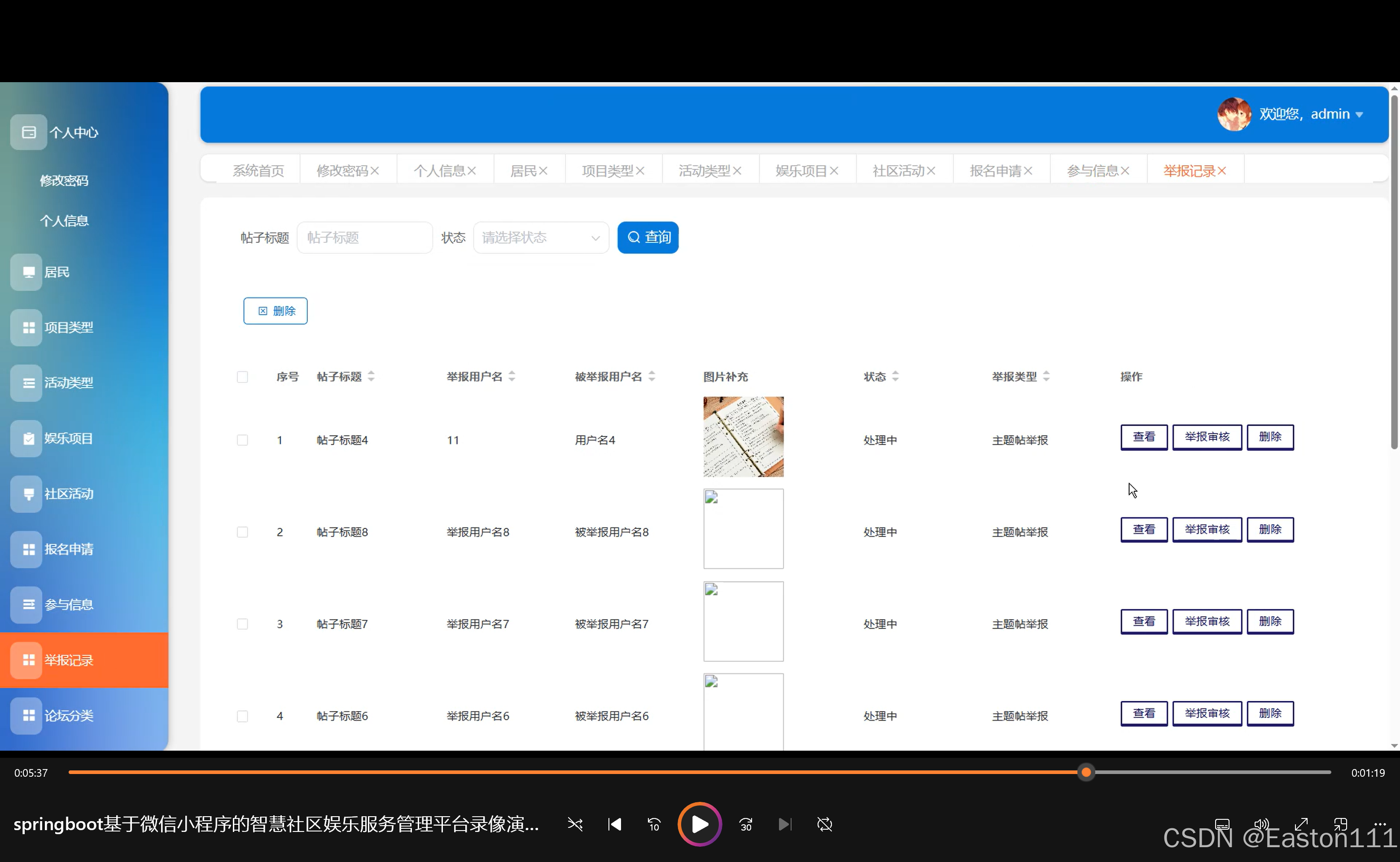
Task: Switch to the 系统首页 tab
Action: [258, 171]
